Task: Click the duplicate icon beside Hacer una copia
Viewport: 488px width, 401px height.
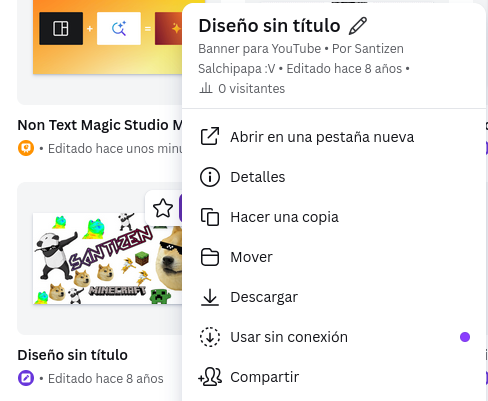Action: coord(210,217)
